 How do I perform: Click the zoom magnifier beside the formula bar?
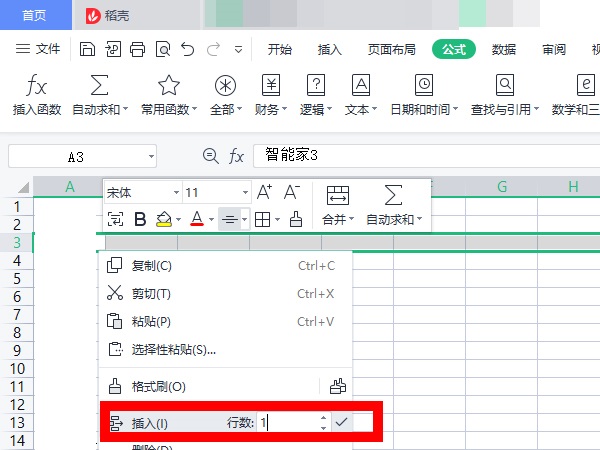tap(210, 156)
